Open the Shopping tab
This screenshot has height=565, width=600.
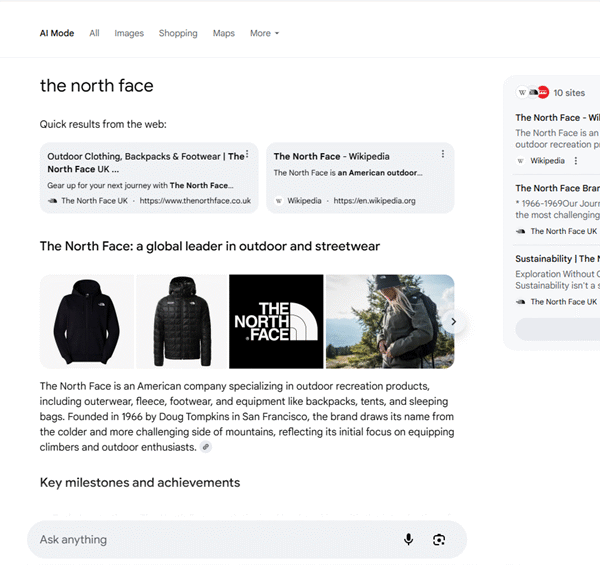[x=178, y=33]
